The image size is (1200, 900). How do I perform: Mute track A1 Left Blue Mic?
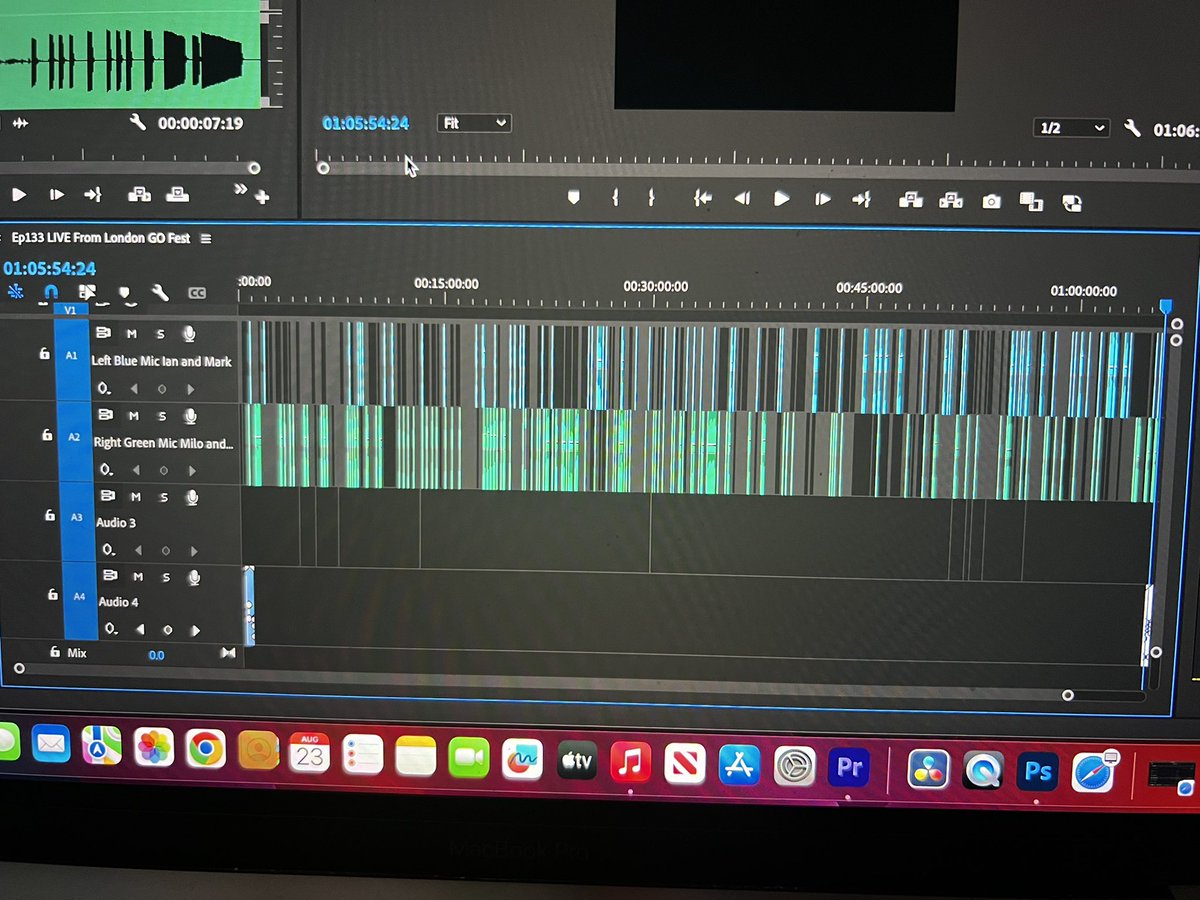click(132, 333)
